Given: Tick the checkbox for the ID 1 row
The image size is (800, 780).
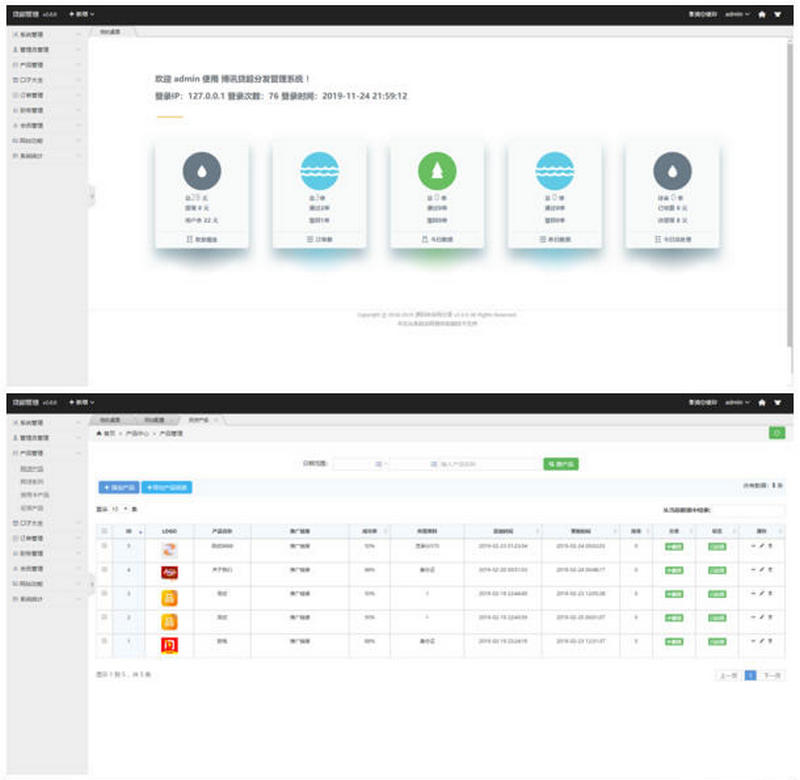Looking at the screenshot, I should click(104, 641).
